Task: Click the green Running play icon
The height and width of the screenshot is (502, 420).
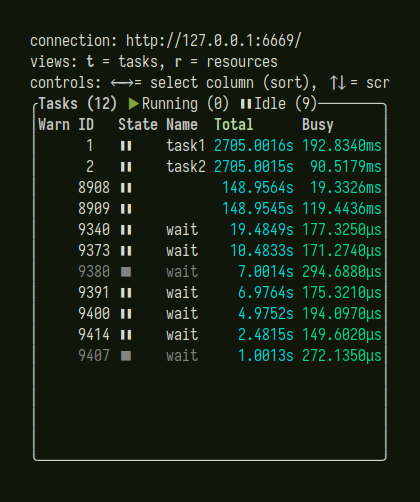Action: (x=134, y=104)
